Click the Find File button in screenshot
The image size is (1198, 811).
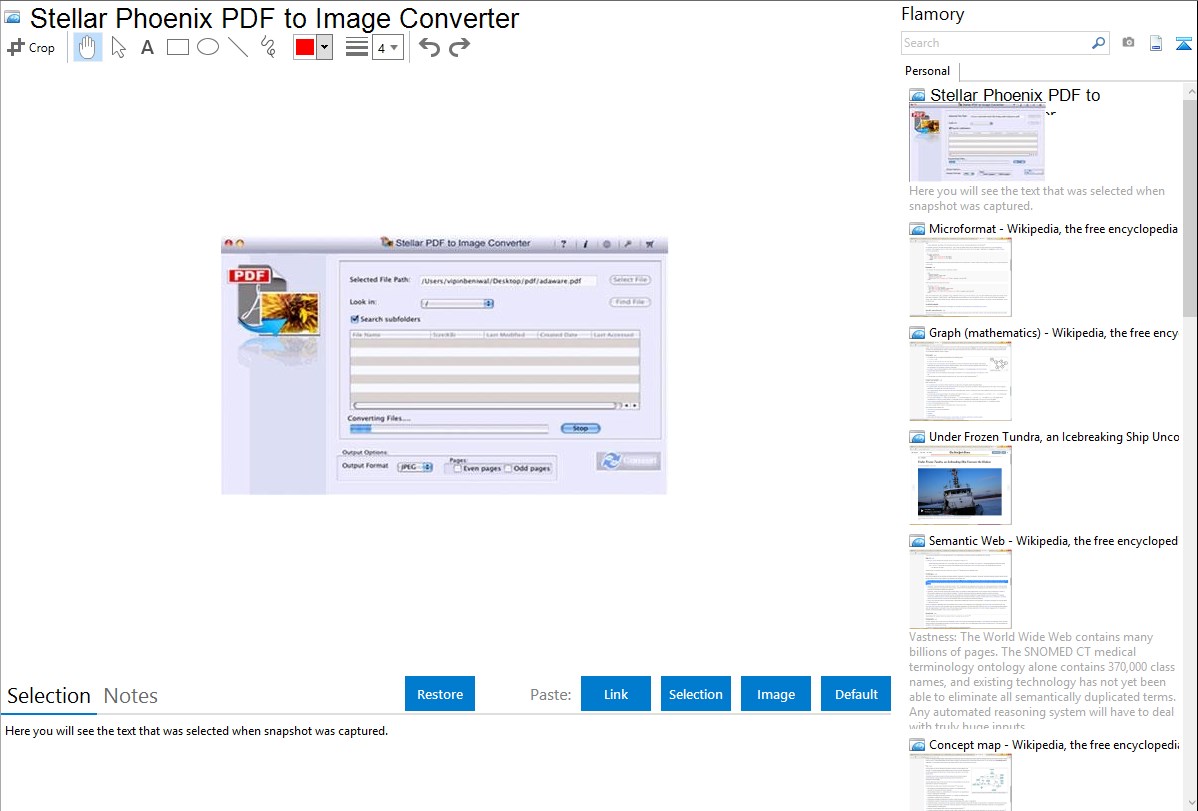[630, 302]
